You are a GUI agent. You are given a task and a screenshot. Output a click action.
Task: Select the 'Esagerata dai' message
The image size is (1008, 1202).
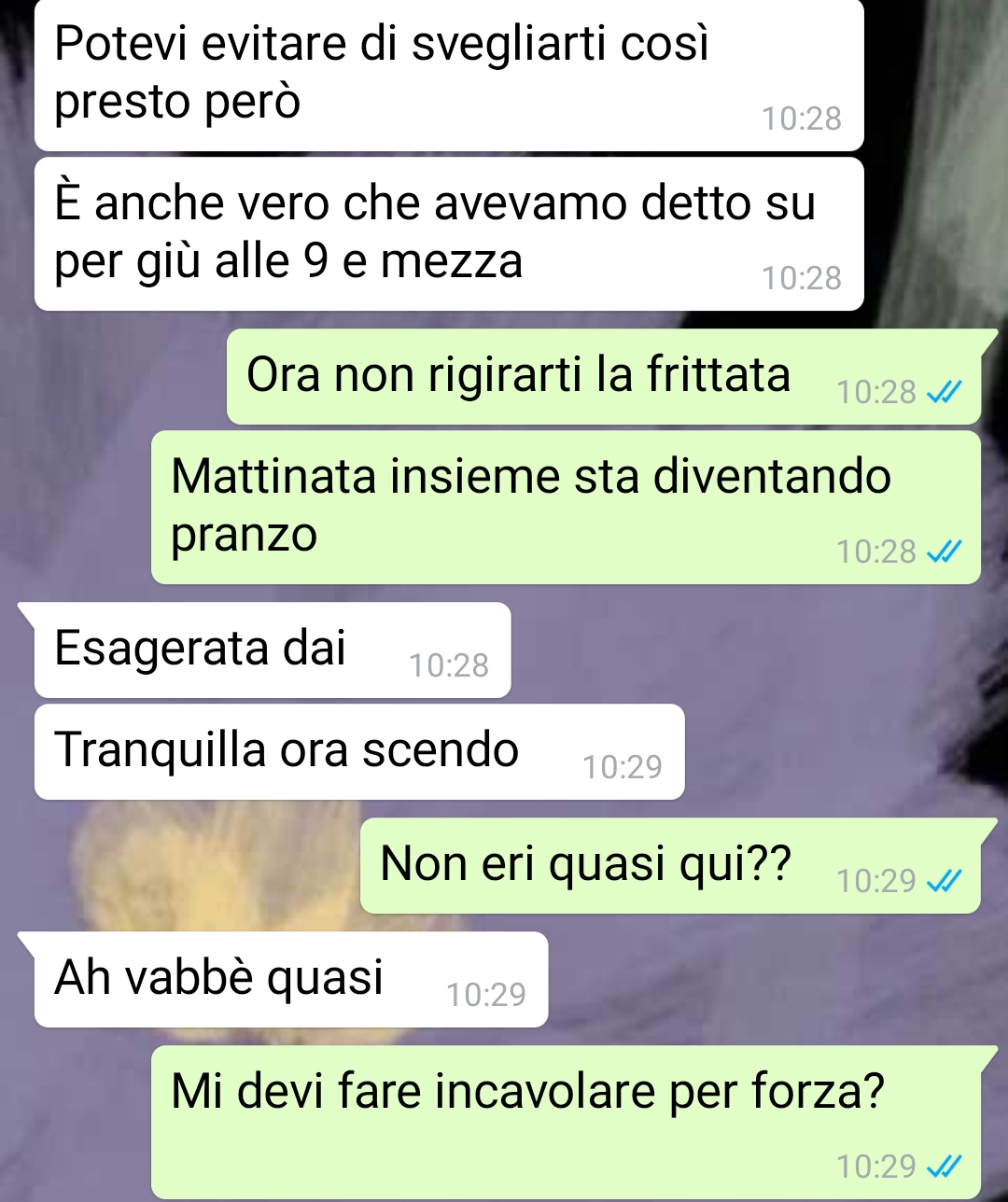[x=273, y=650]
